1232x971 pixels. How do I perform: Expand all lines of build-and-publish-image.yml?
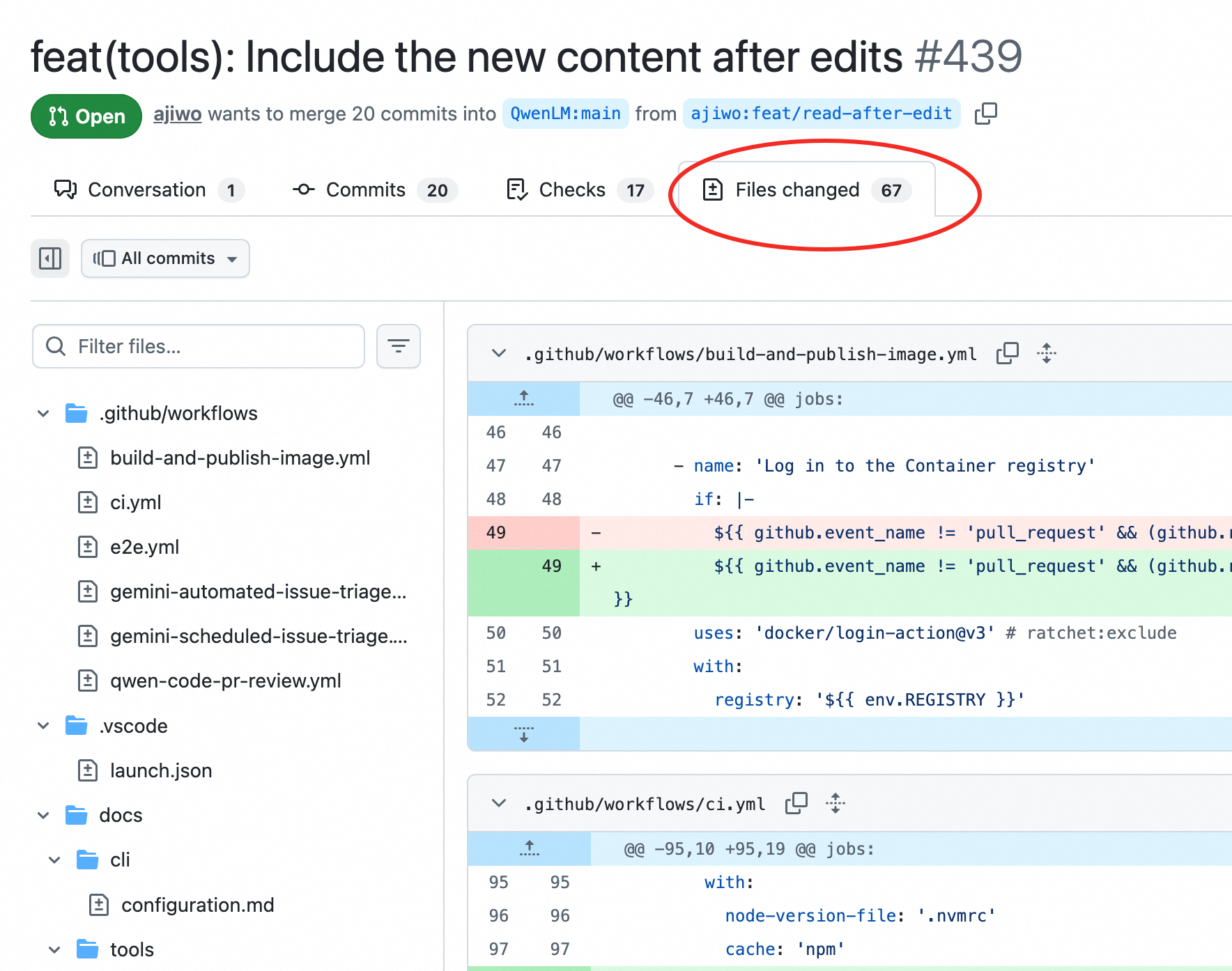[x=1046, y=354]
